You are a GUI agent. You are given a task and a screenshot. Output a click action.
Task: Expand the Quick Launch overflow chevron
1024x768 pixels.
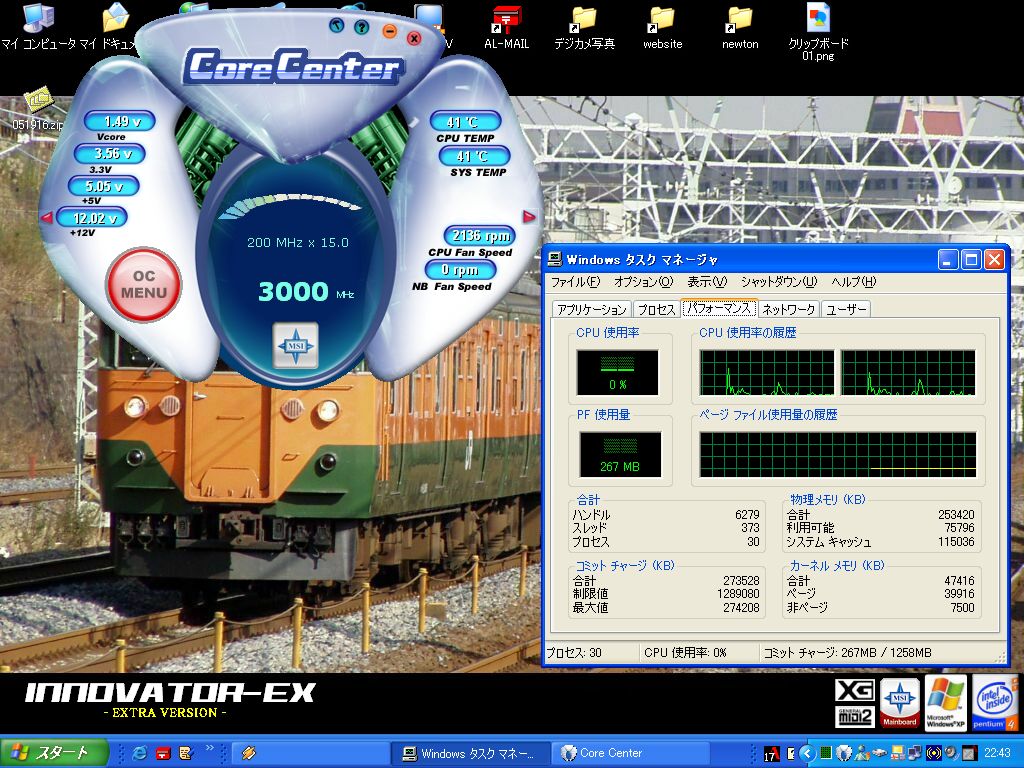click(210, 748)
